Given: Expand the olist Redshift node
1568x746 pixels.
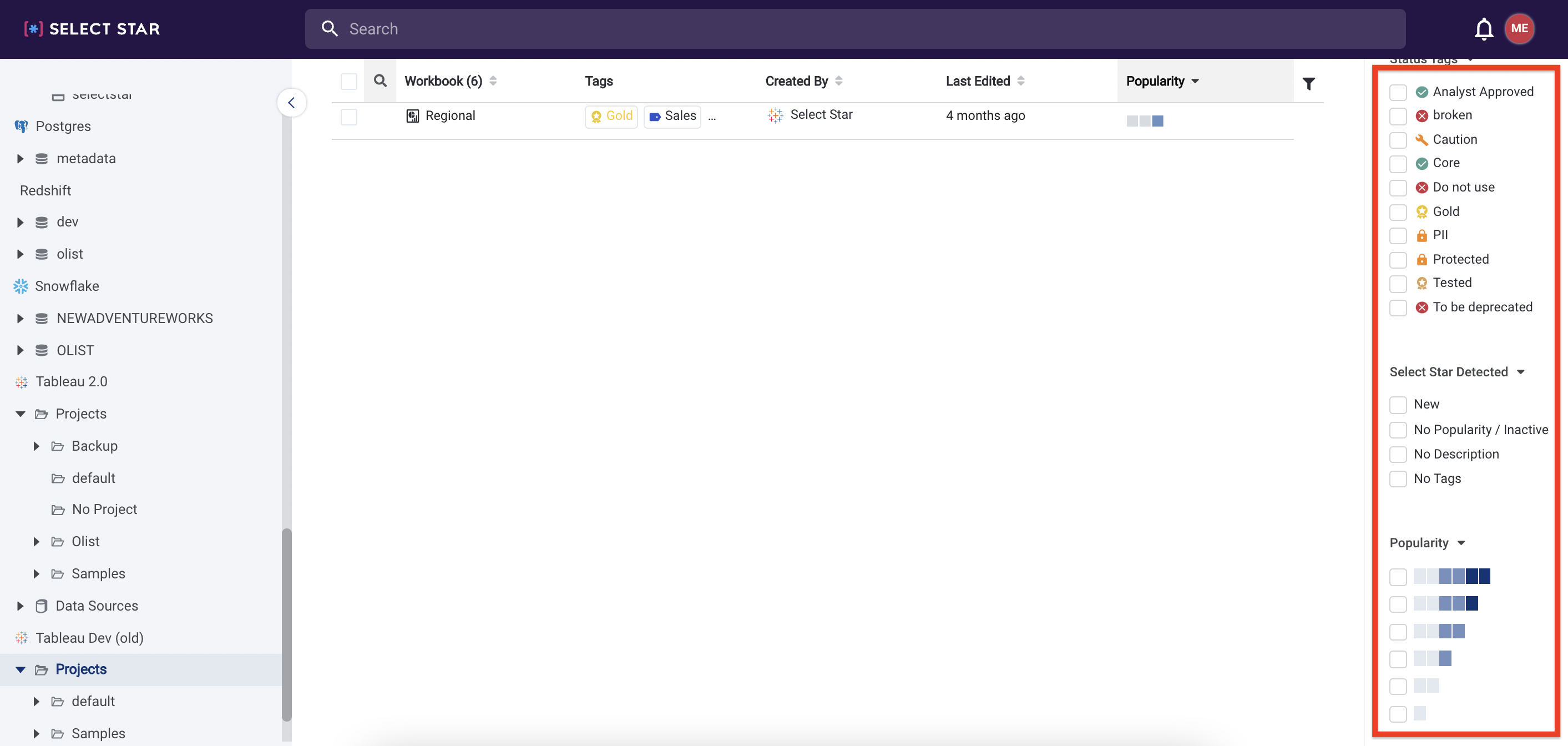Looking at the screenshot, I should coord(20,254).
